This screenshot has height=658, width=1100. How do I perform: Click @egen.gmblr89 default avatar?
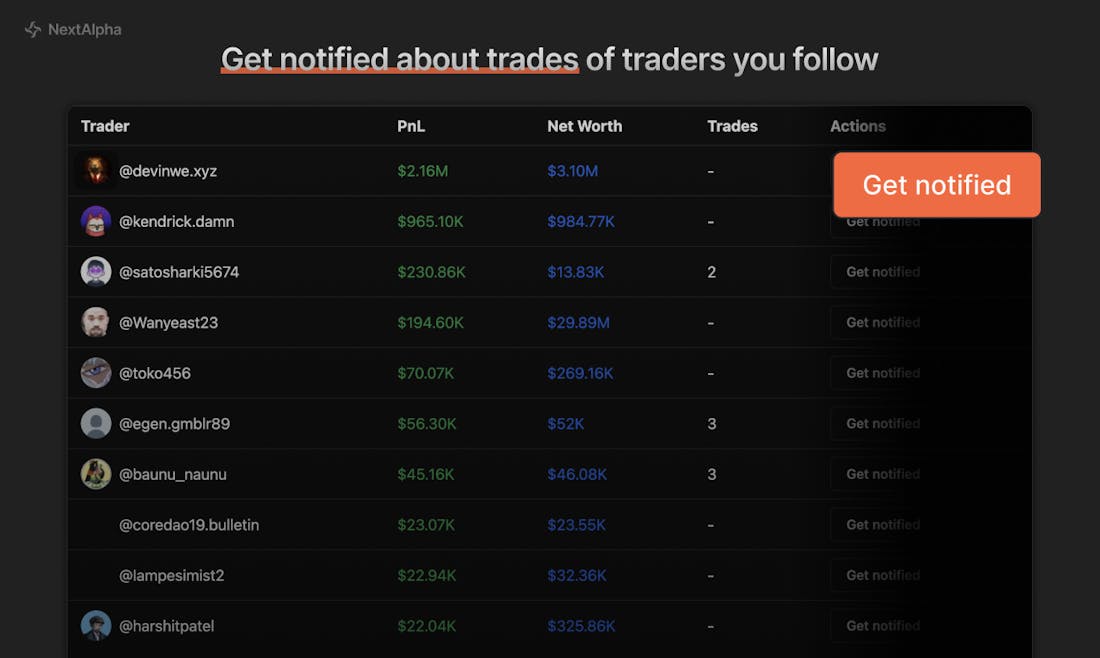pyautogui.click(x=96, y=423)
